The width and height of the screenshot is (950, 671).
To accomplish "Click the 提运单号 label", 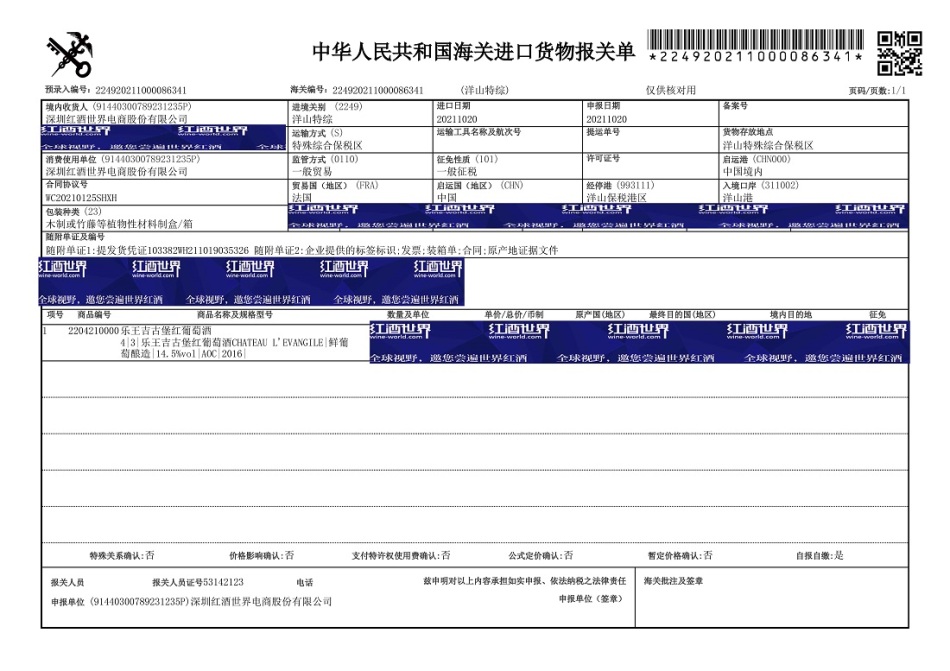I will click(x=603, y=132).
